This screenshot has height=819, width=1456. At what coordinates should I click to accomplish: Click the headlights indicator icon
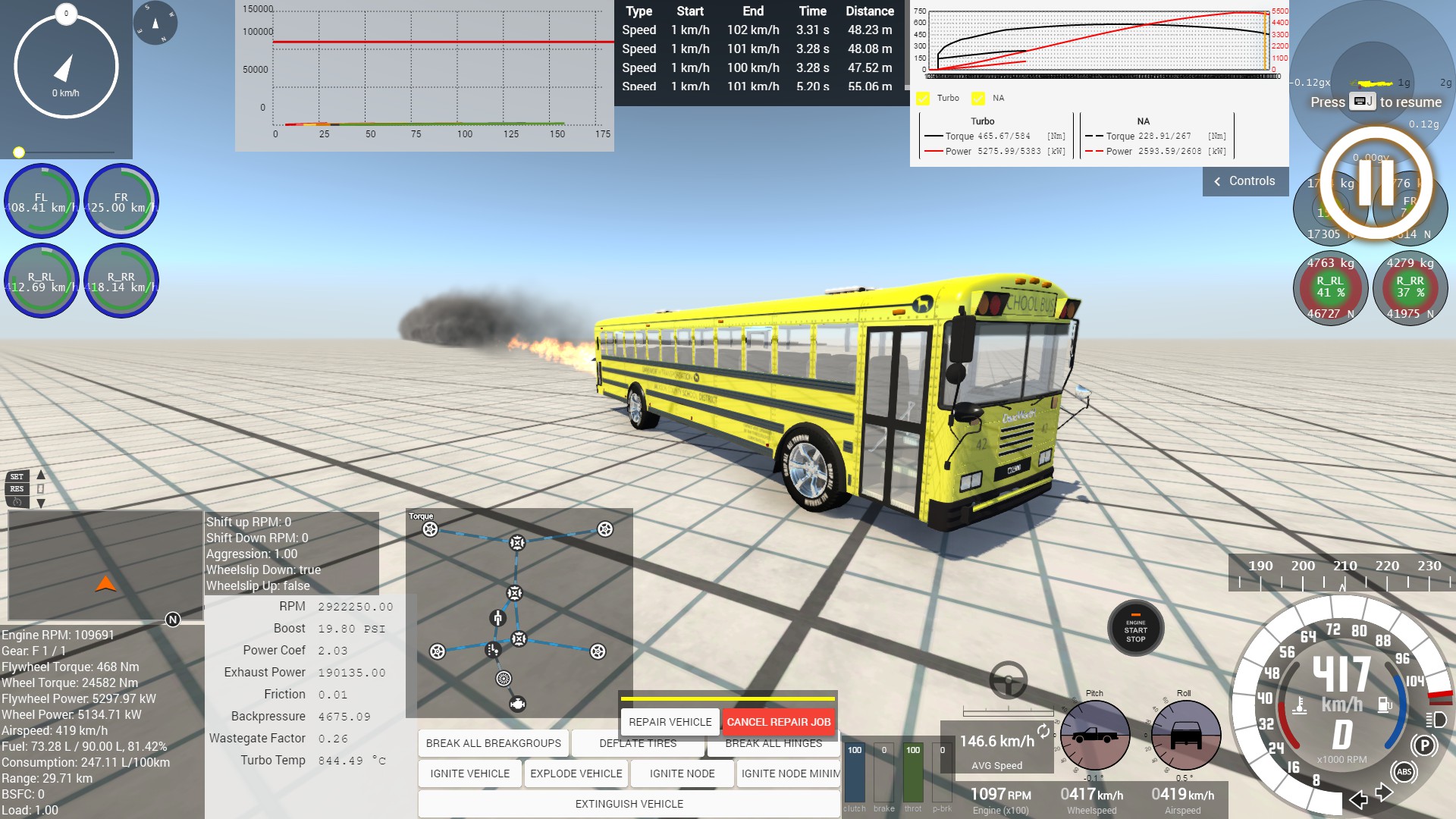(1436, 719)
